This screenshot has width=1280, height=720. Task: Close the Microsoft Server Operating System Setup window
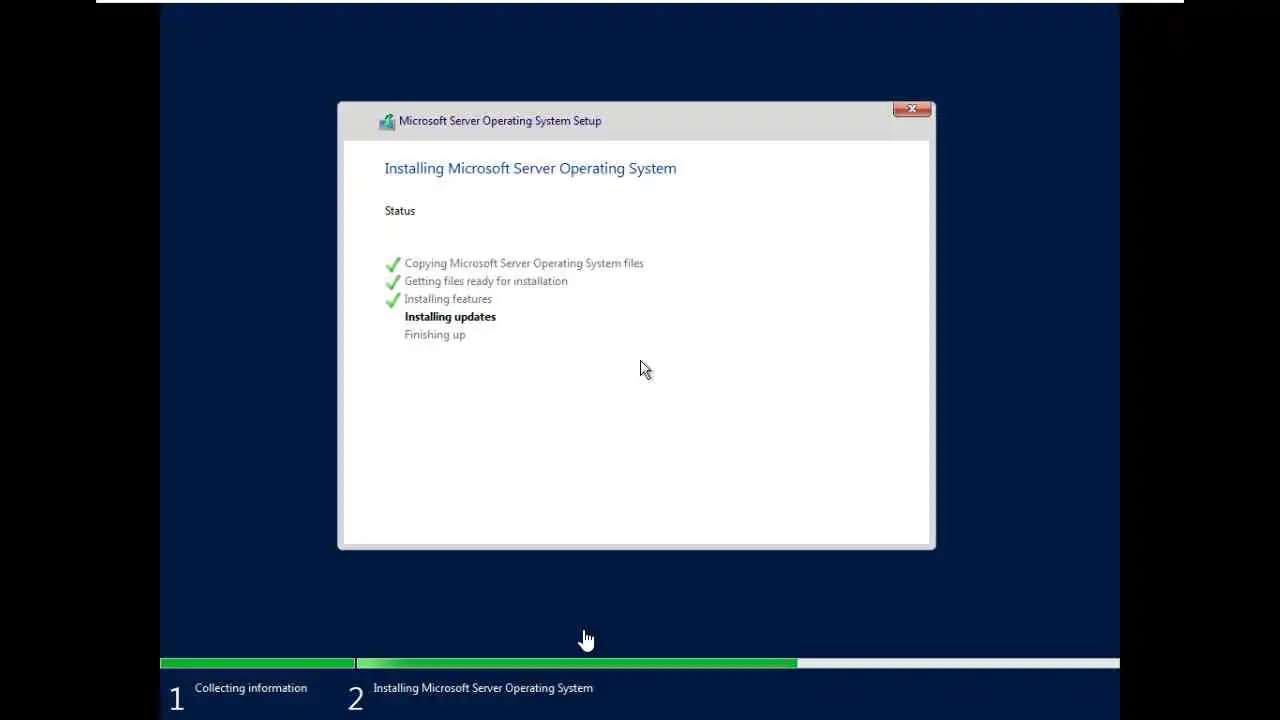point(912,109)
